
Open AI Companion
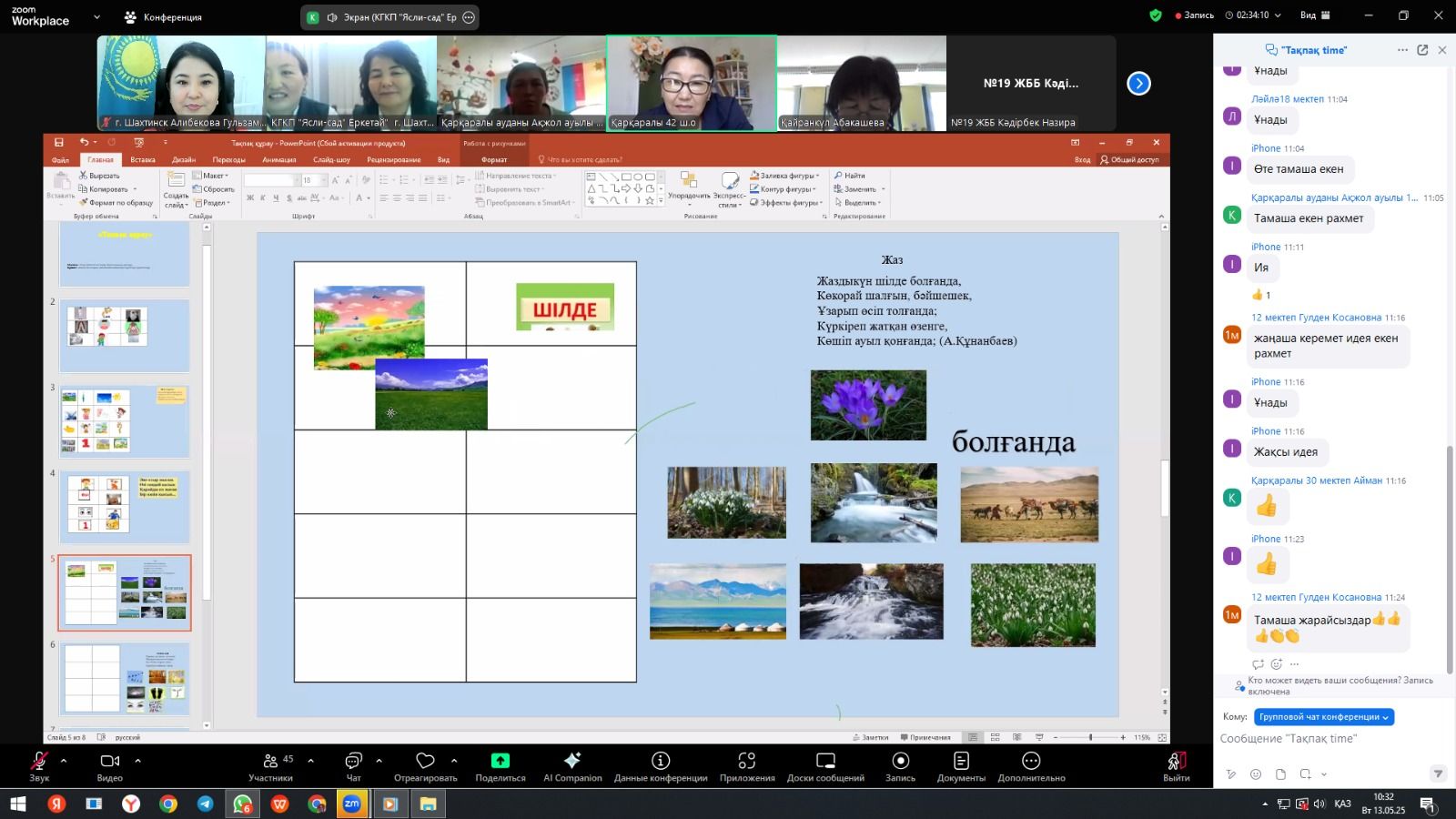[572, 765]
